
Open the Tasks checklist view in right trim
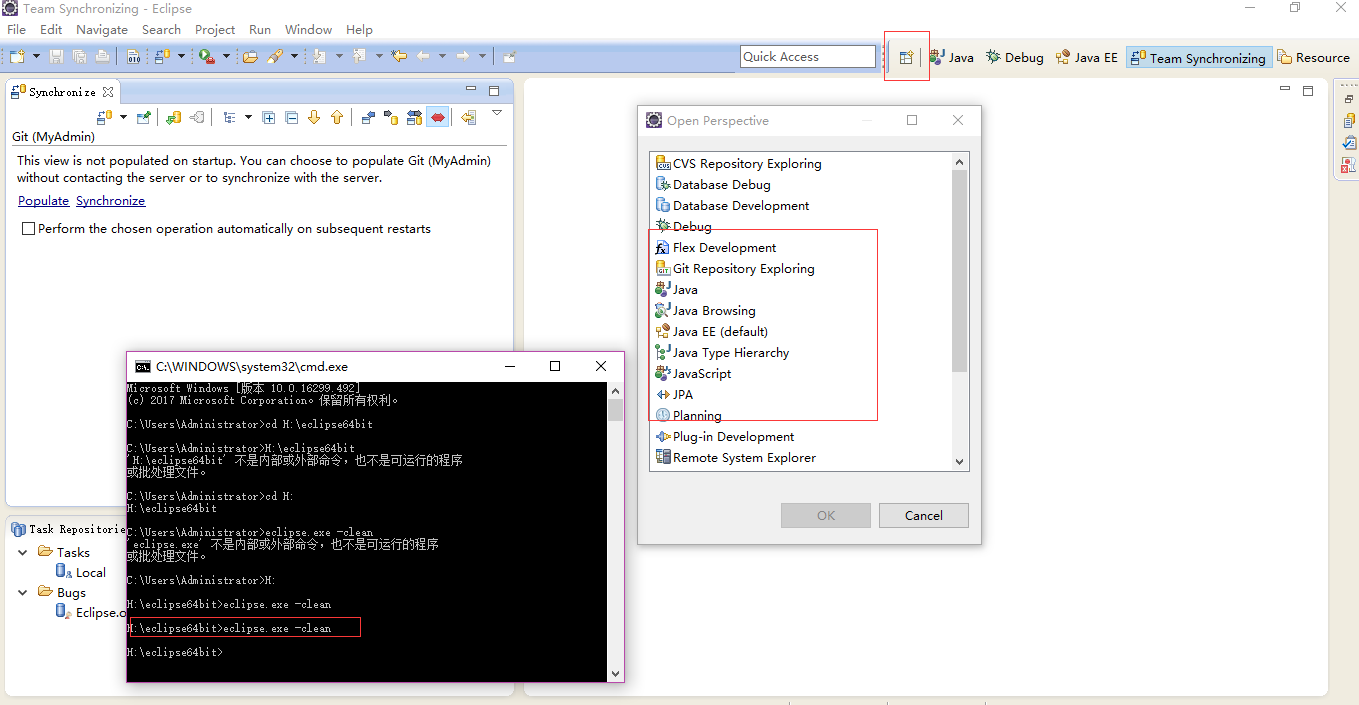coord(1348,143)
